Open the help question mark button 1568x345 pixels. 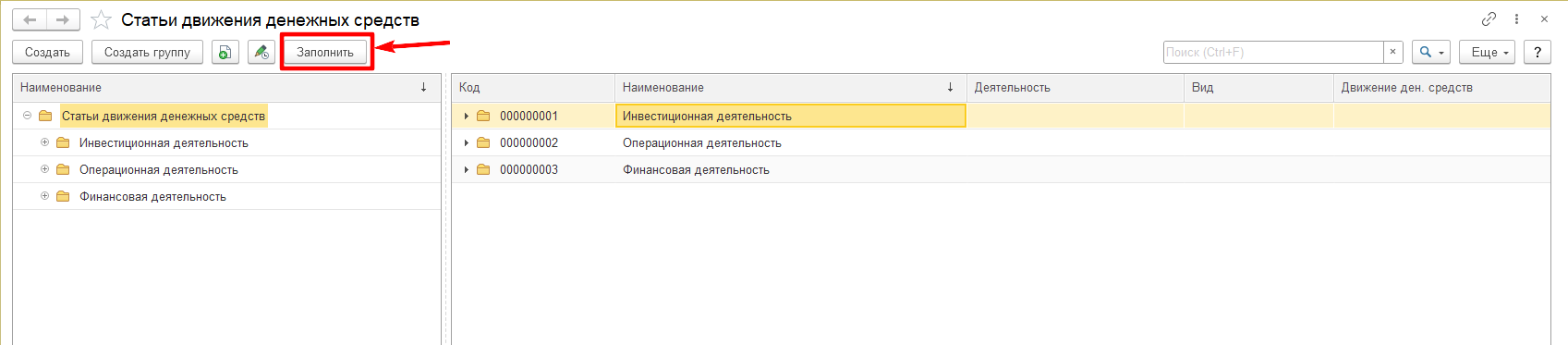click(x=1538, y=52)
